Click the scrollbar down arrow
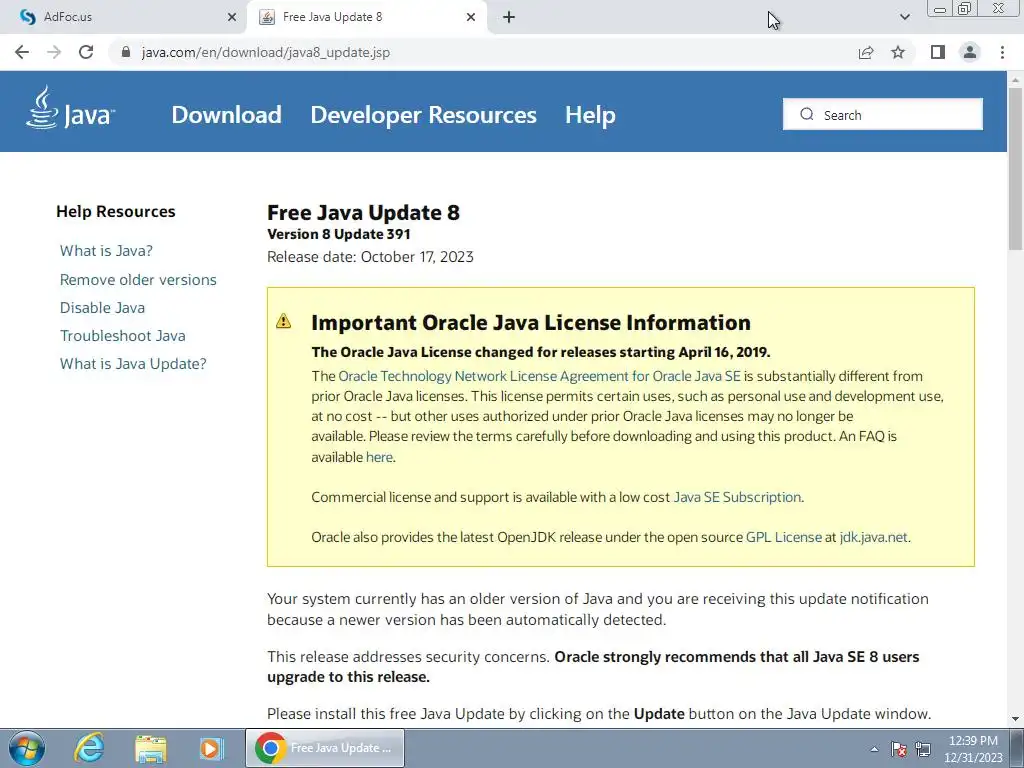The image size is (1024, 768). pos(1015,719)
